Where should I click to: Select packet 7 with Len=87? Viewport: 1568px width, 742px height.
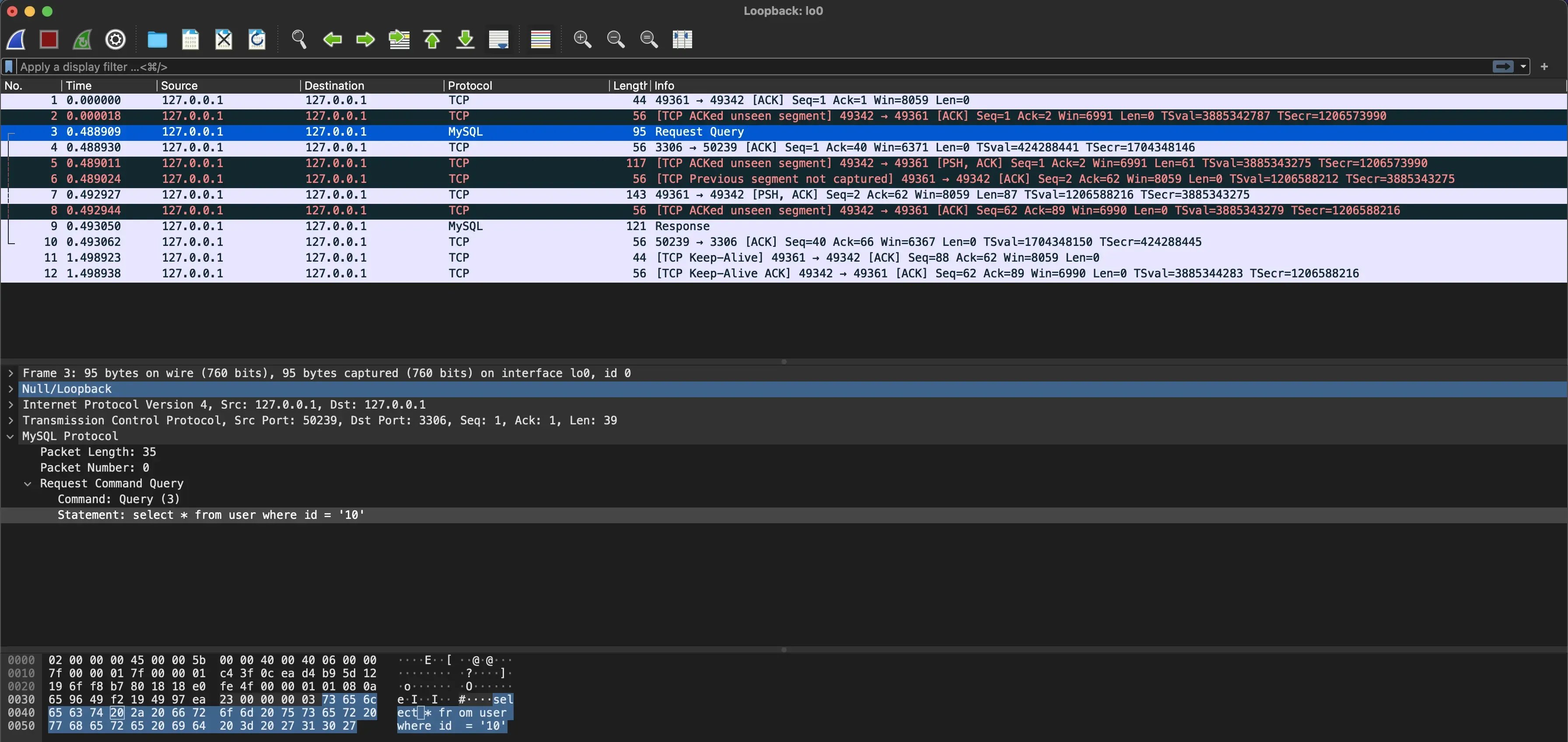pyautogui.click(x=784, y=195)
